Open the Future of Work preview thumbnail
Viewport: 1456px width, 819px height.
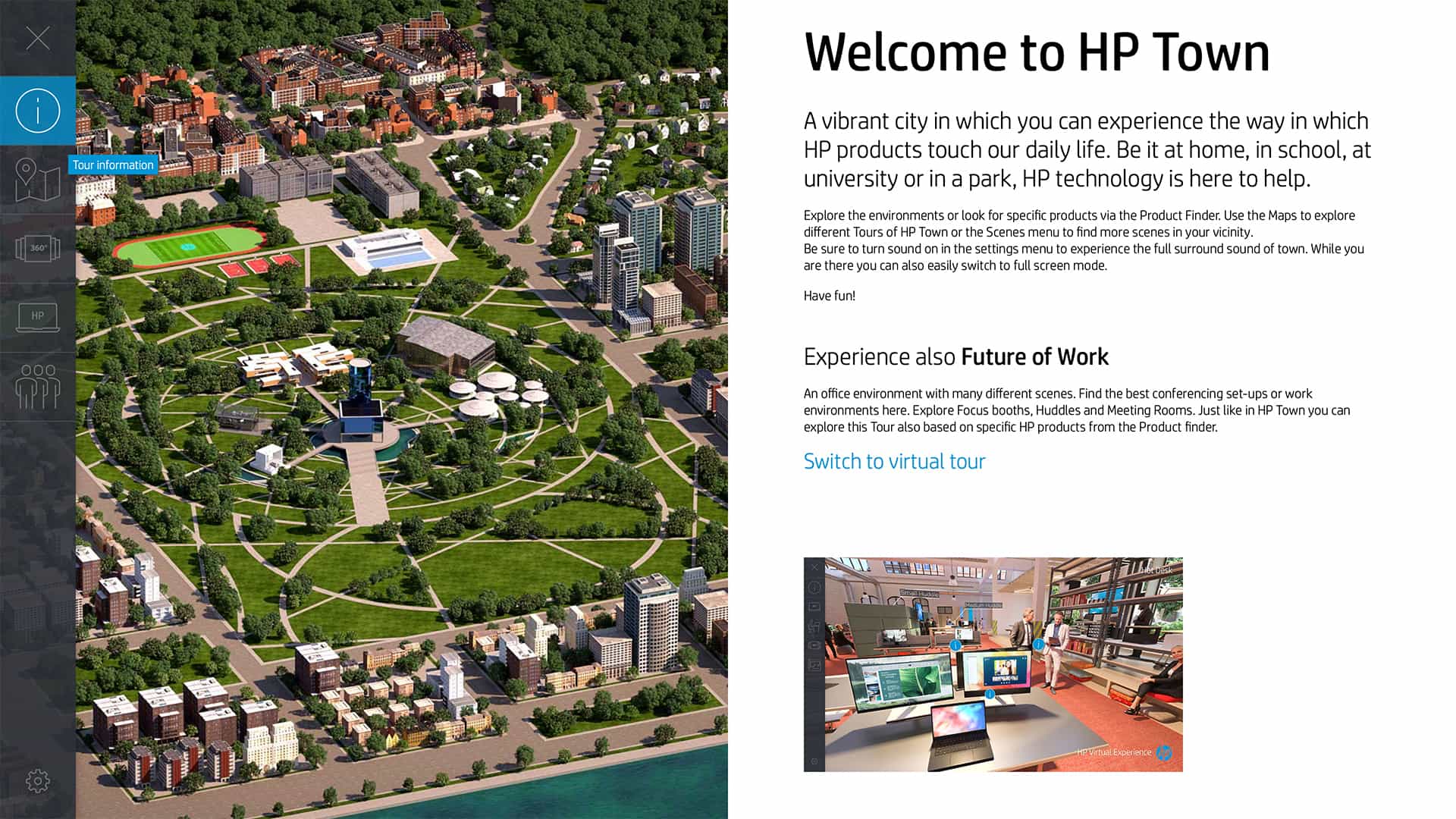[993, 664]
